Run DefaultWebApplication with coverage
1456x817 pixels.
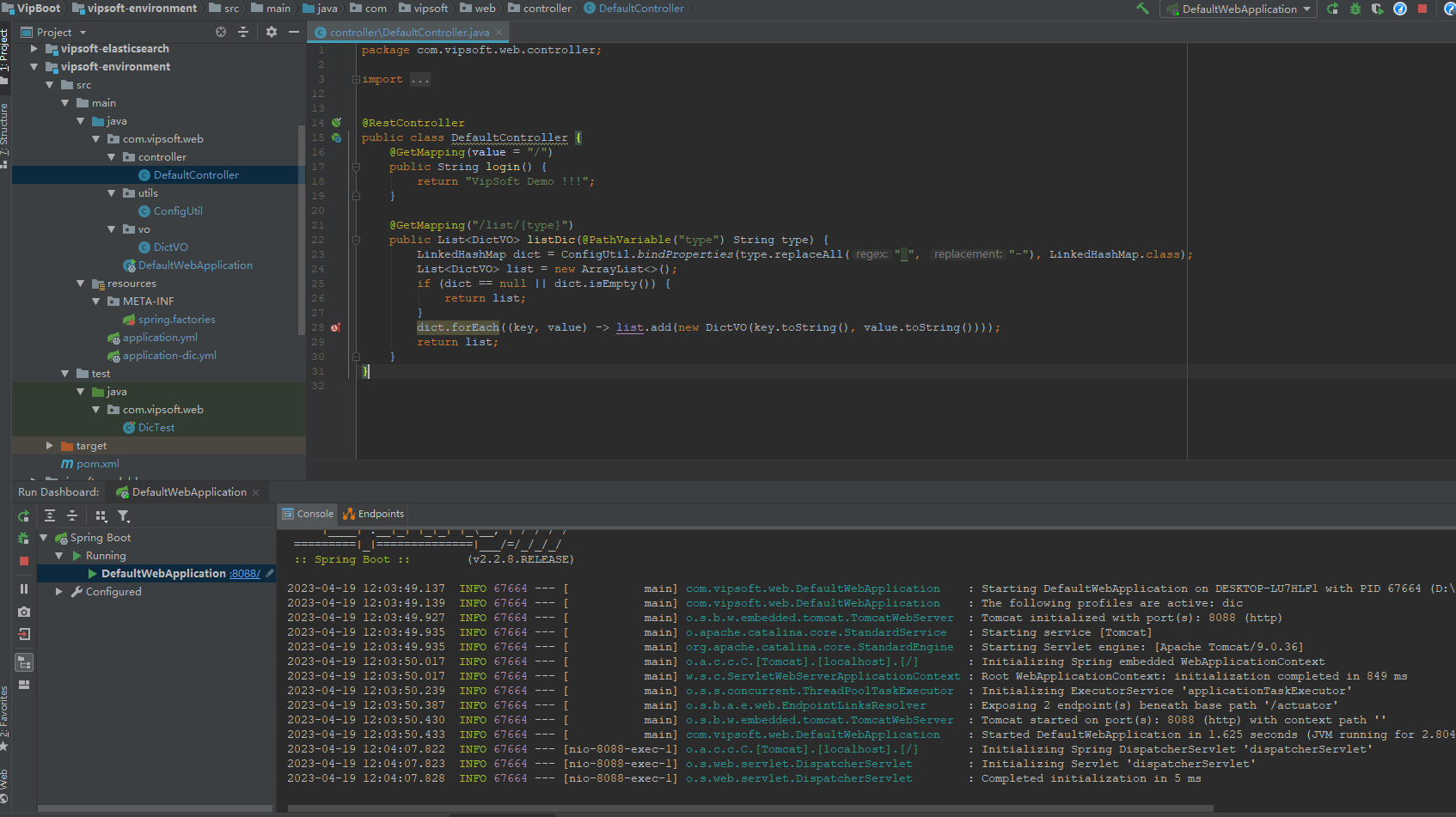[1377, 9]
